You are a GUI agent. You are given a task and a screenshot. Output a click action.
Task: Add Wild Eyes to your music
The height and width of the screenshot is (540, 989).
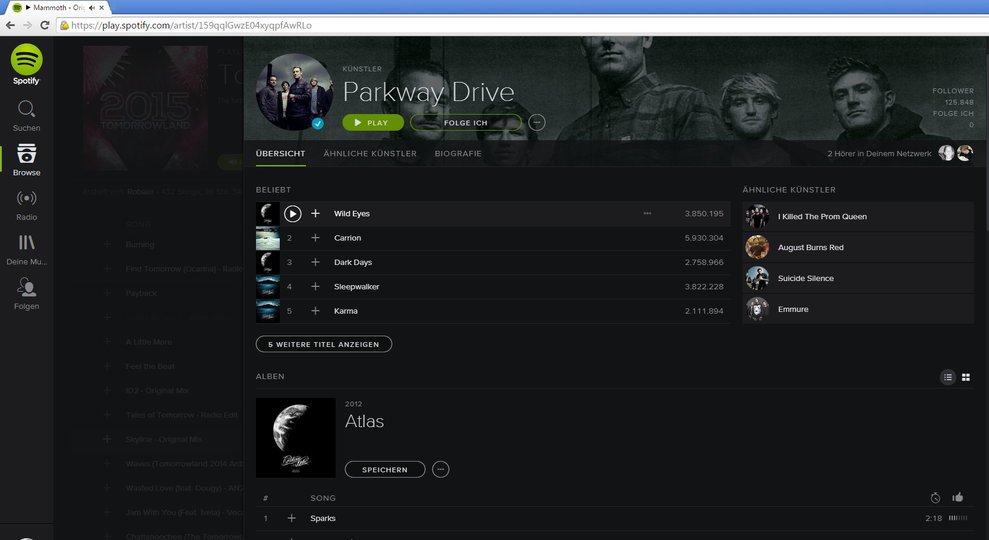point(315,214)
